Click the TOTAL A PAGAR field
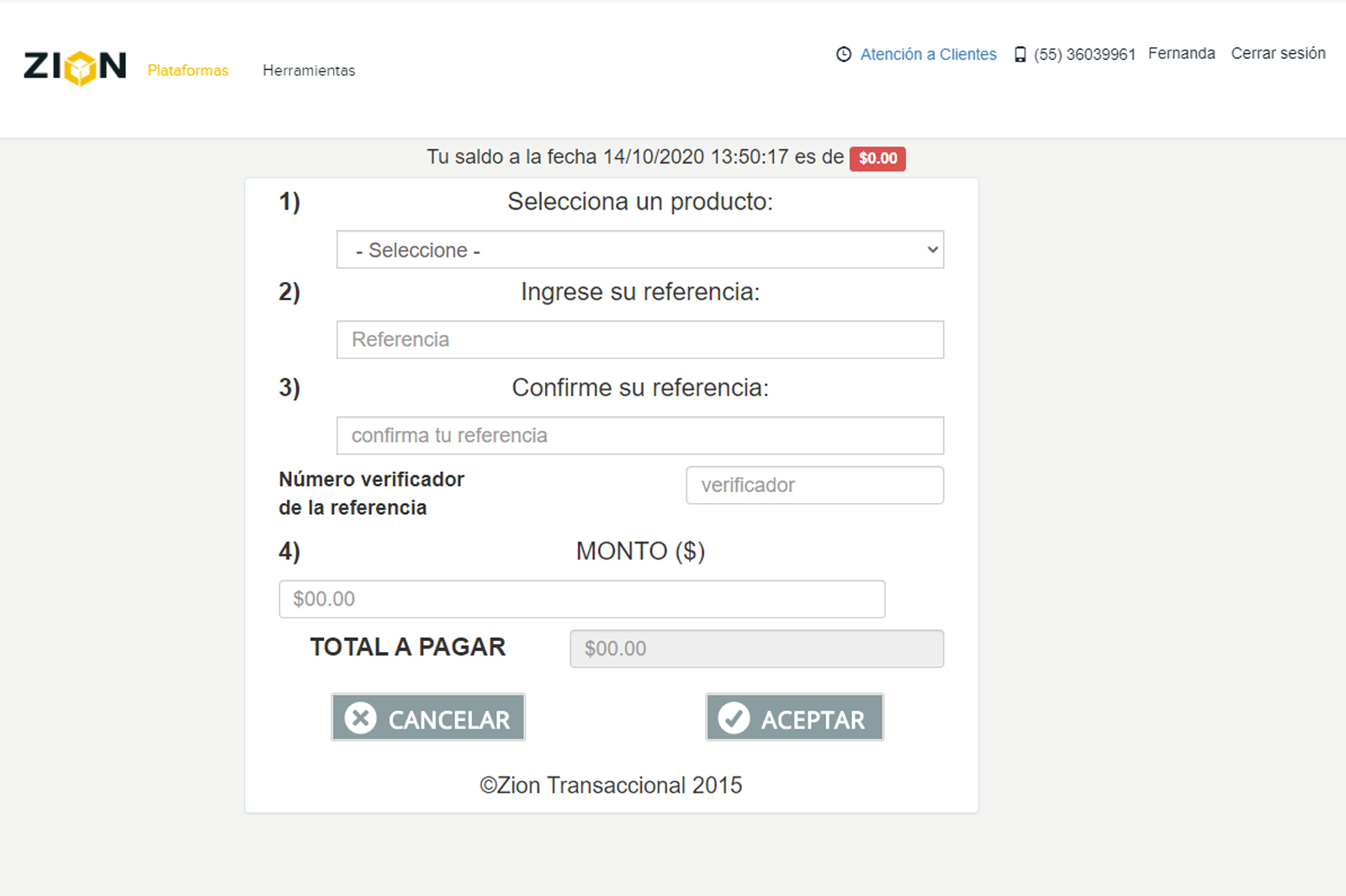 tap(756, 649)
